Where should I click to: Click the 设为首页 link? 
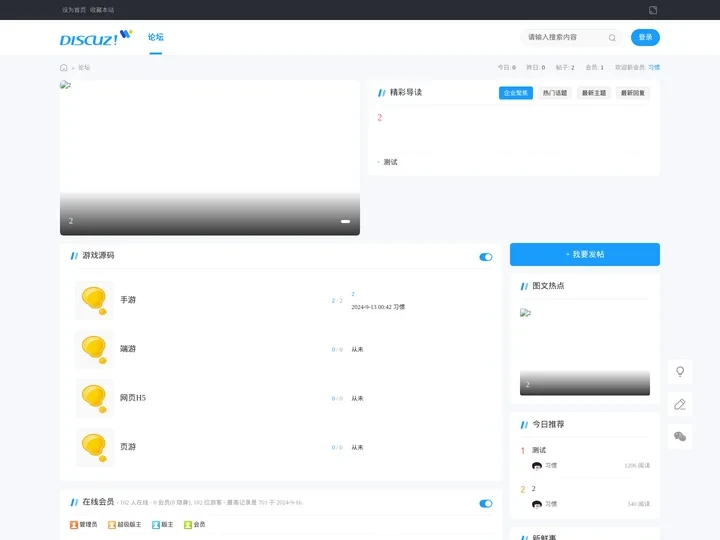74,10
